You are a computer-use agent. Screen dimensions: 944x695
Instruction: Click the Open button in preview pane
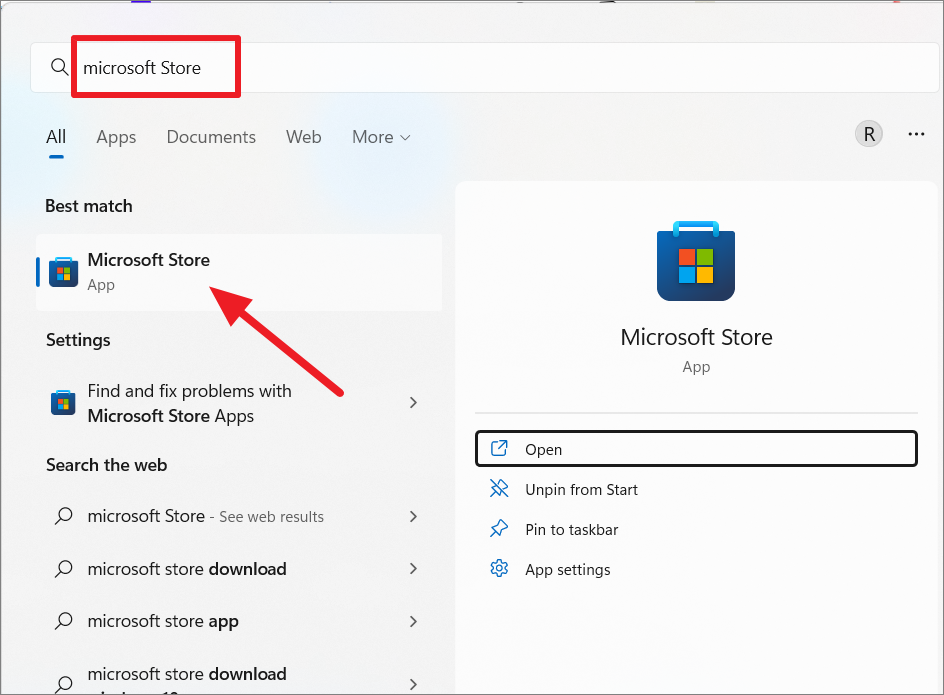click(696, 449)
